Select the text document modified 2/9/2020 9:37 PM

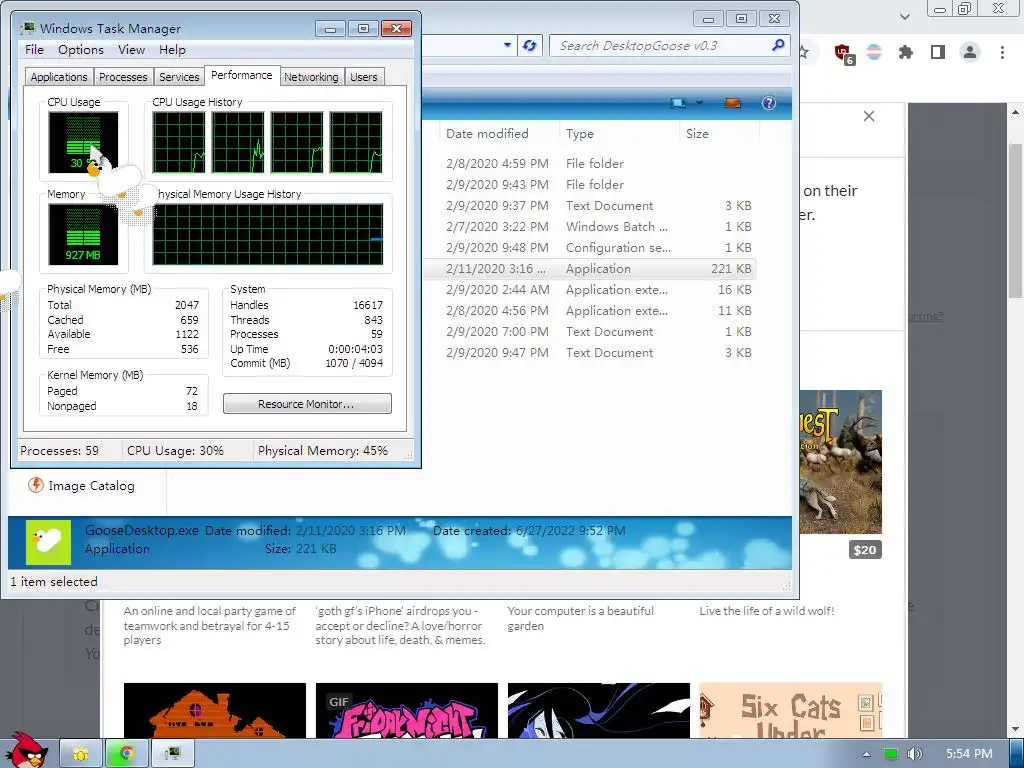[x=589, y=206]
